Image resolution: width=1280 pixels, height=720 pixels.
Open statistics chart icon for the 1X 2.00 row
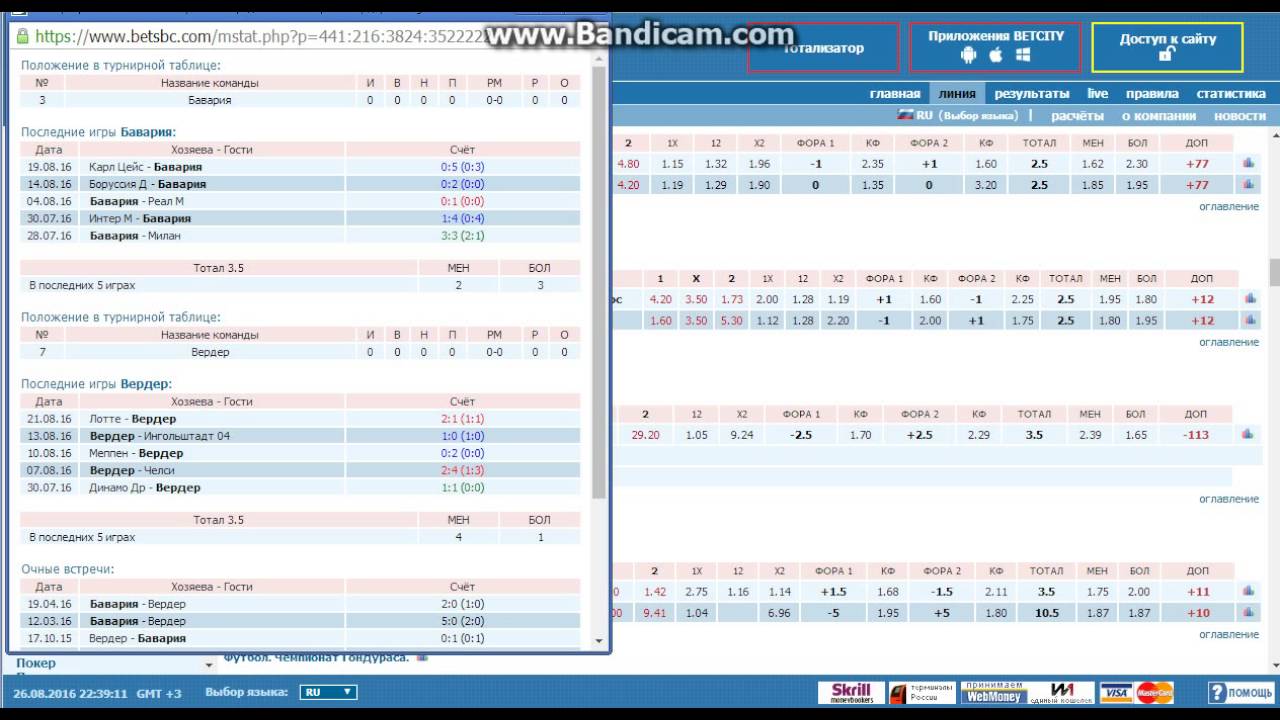coord(1248,299)
